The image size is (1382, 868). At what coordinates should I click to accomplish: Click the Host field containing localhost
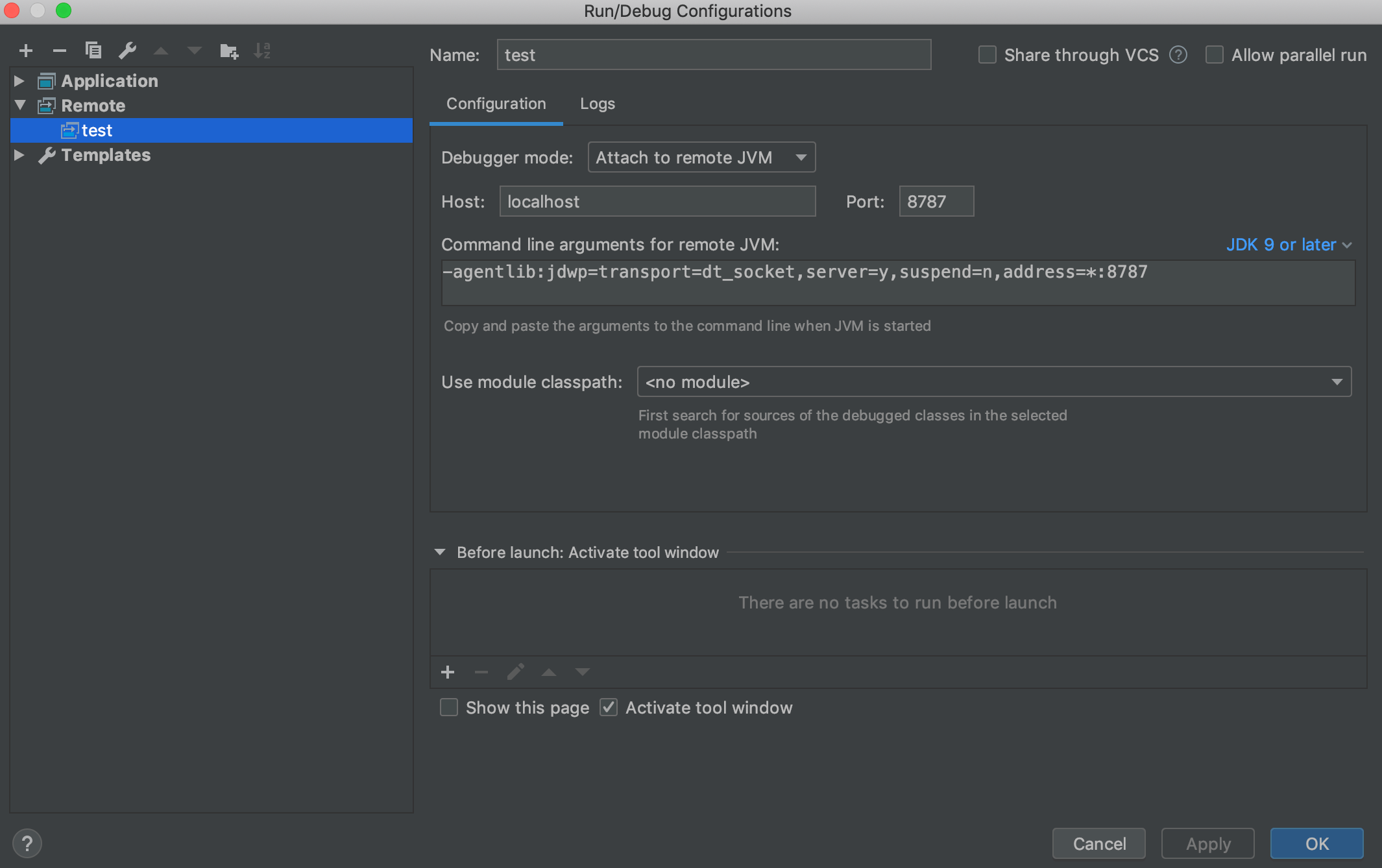[657, 201]
